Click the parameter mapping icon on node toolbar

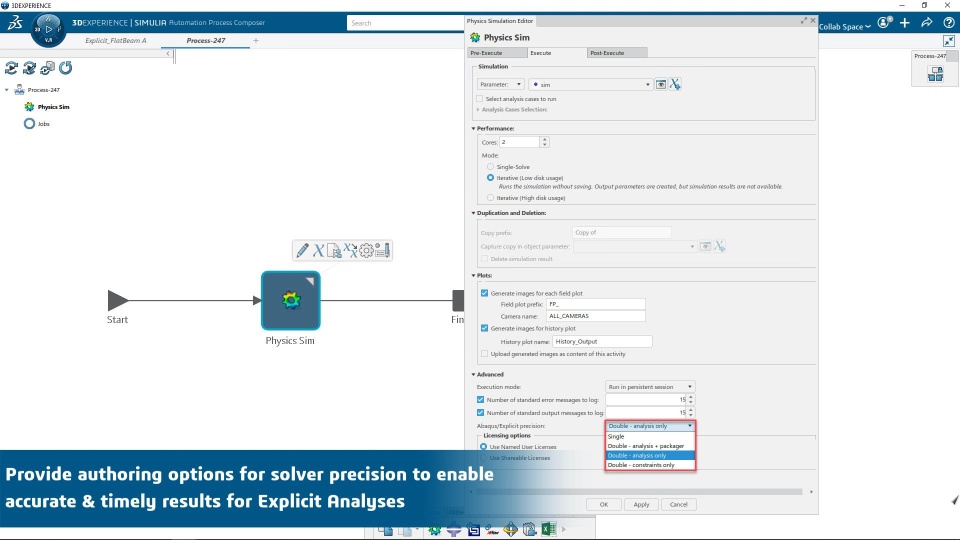click(350, 250)
